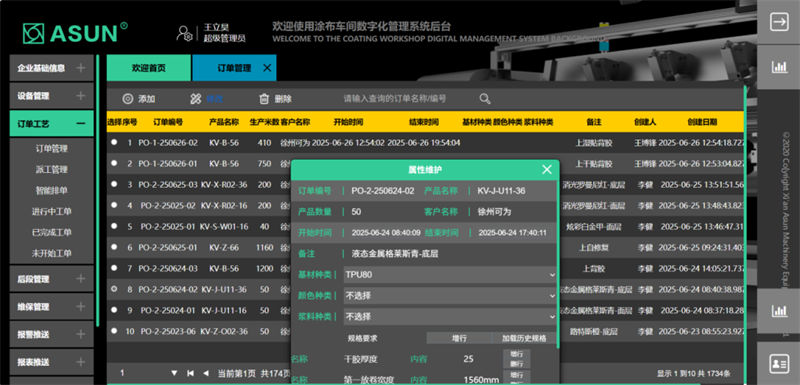This screenshot has width=800, height=385.
Task: Click 删行 in the 干胶厚度 row
Action: click(516, 364)
